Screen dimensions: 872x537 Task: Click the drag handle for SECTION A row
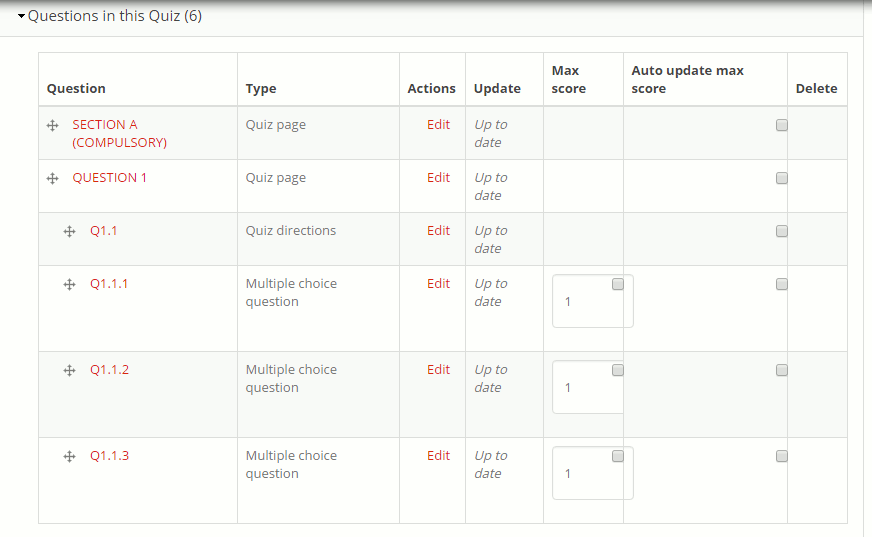pyautogui.click(x=52, y=125)
